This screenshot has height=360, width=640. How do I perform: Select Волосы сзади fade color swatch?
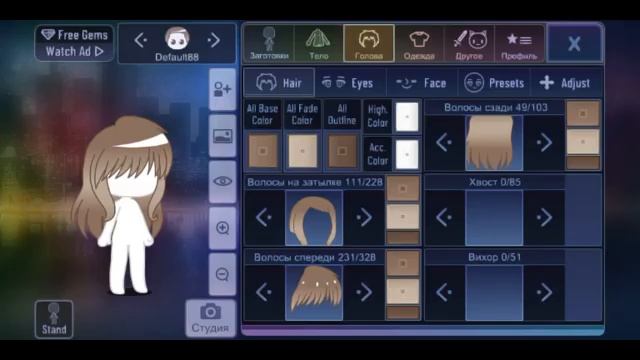tap(583, 142)
